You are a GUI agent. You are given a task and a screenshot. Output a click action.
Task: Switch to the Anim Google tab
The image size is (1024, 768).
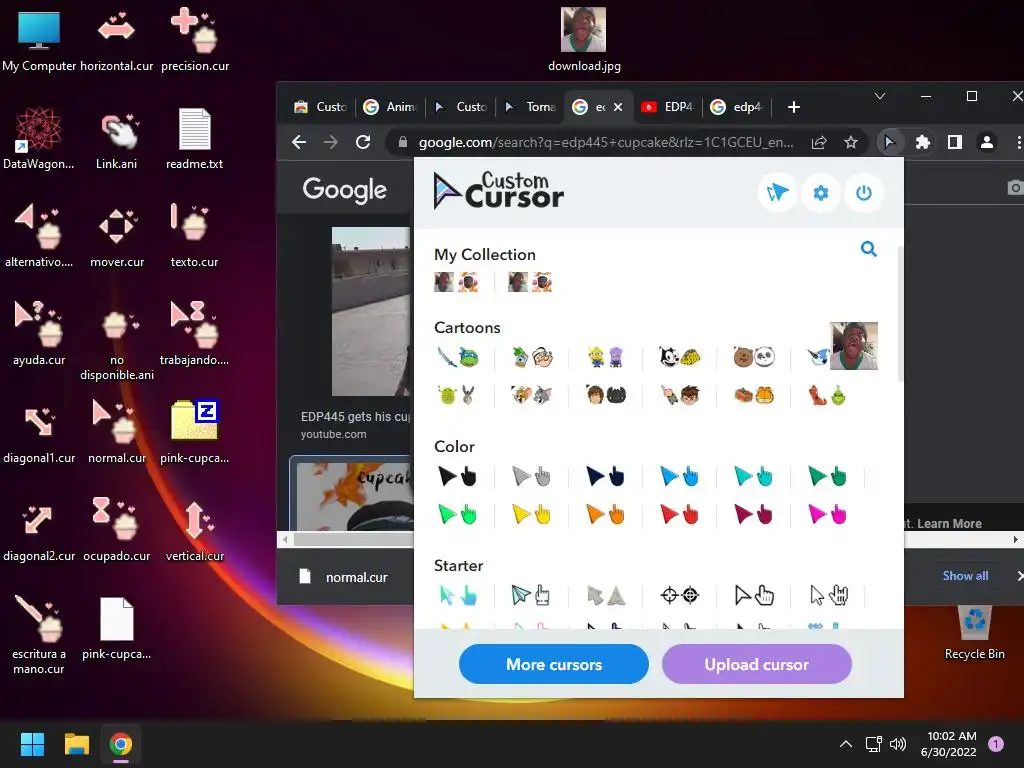pyautogui.click(x=391, y=107)
